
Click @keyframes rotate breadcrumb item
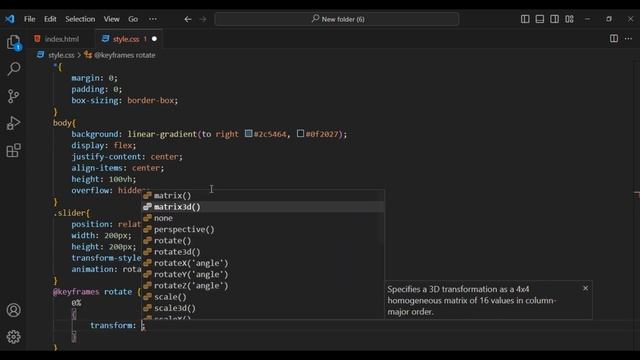point(124,55)
